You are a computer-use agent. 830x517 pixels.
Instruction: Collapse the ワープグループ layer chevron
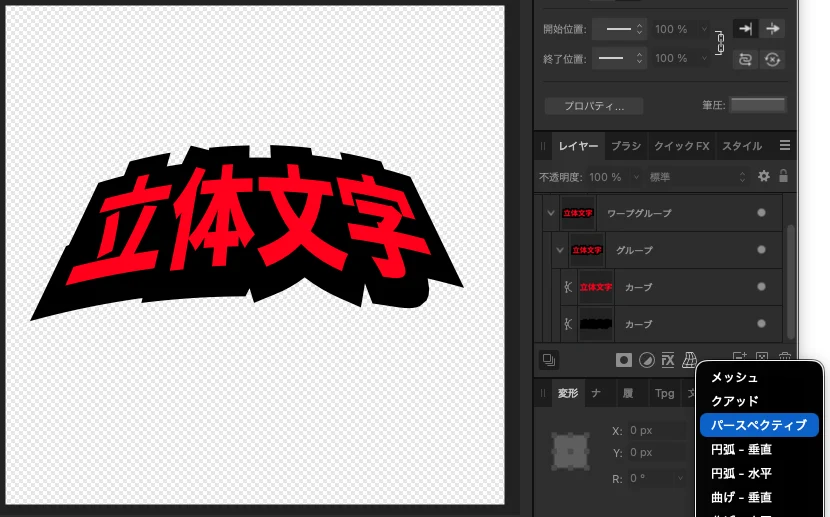point(551,213)
